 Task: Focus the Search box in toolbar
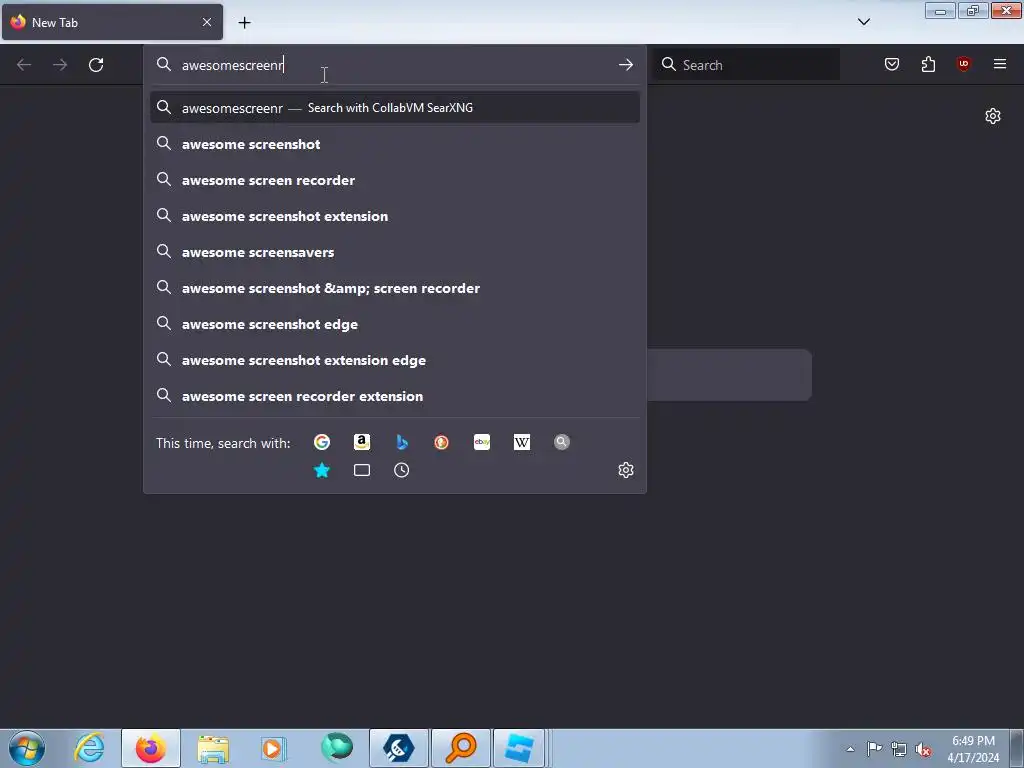(746, 65)
